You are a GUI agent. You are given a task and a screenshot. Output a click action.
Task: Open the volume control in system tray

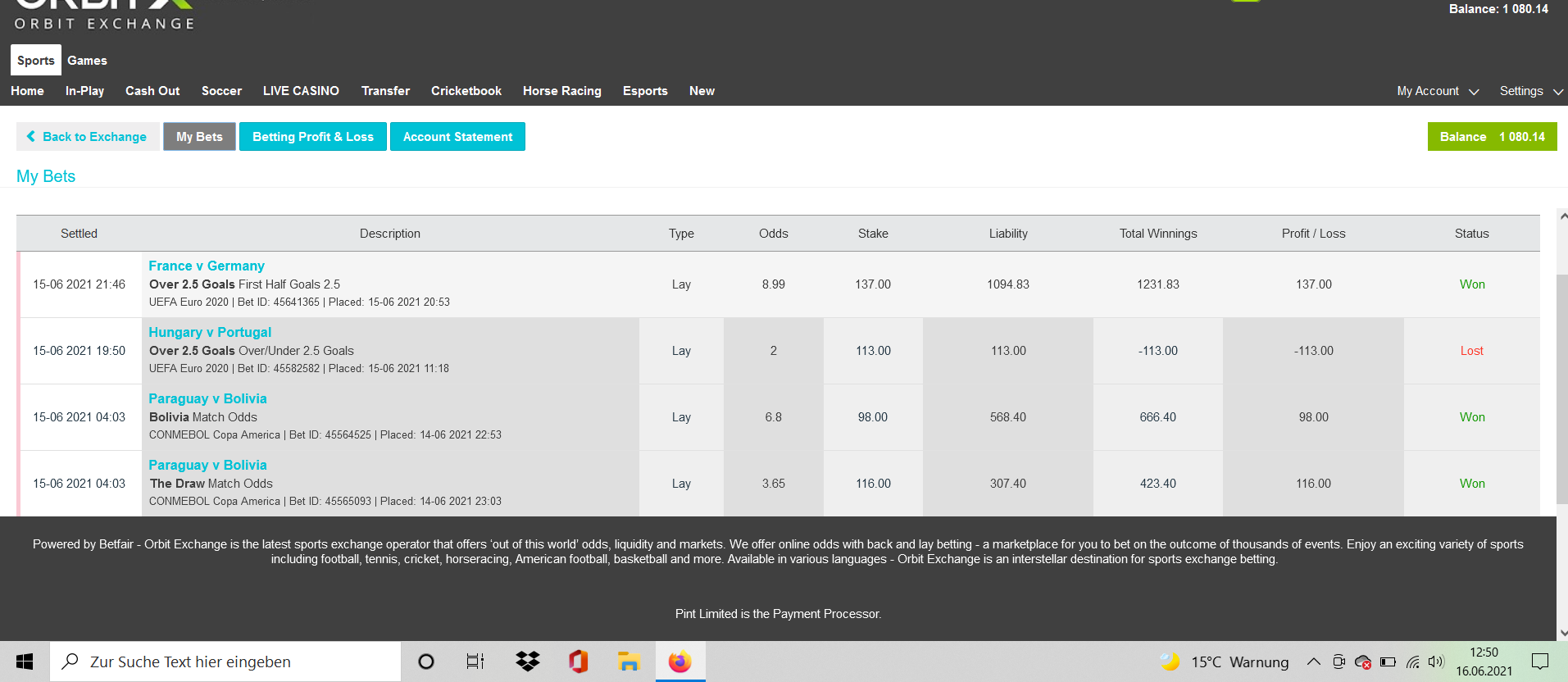pos(1436,662)
